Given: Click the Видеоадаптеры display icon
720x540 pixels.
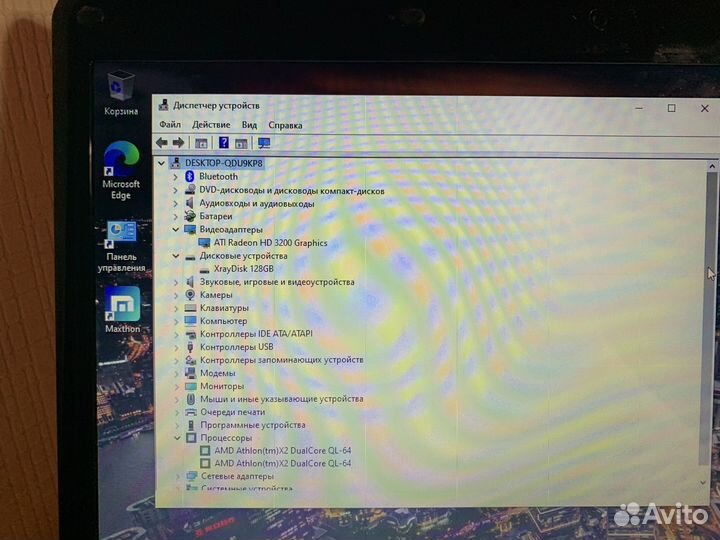Looking at the screenshot, I should tap(190, 229).
